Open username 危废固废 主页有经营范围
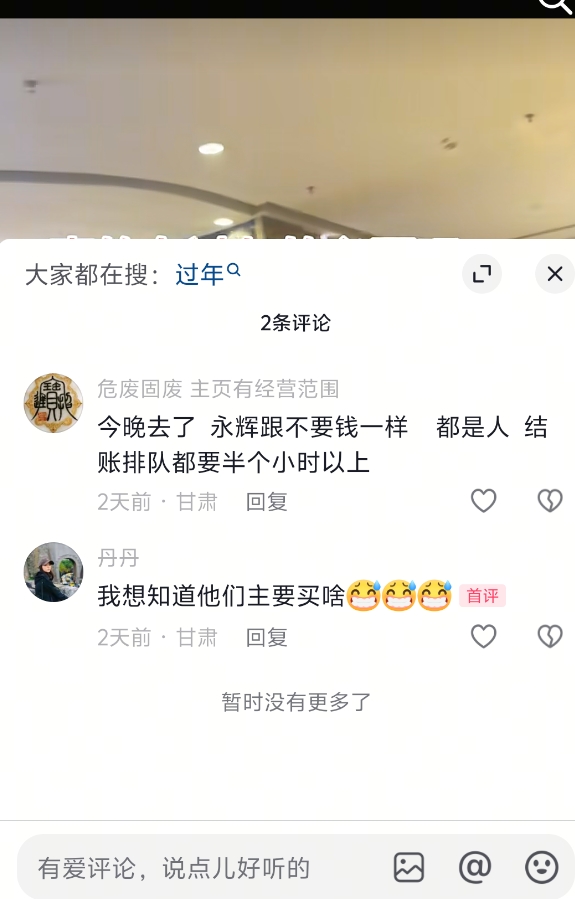Viewport: 575px width, 899px height. [x=218, y=389]
